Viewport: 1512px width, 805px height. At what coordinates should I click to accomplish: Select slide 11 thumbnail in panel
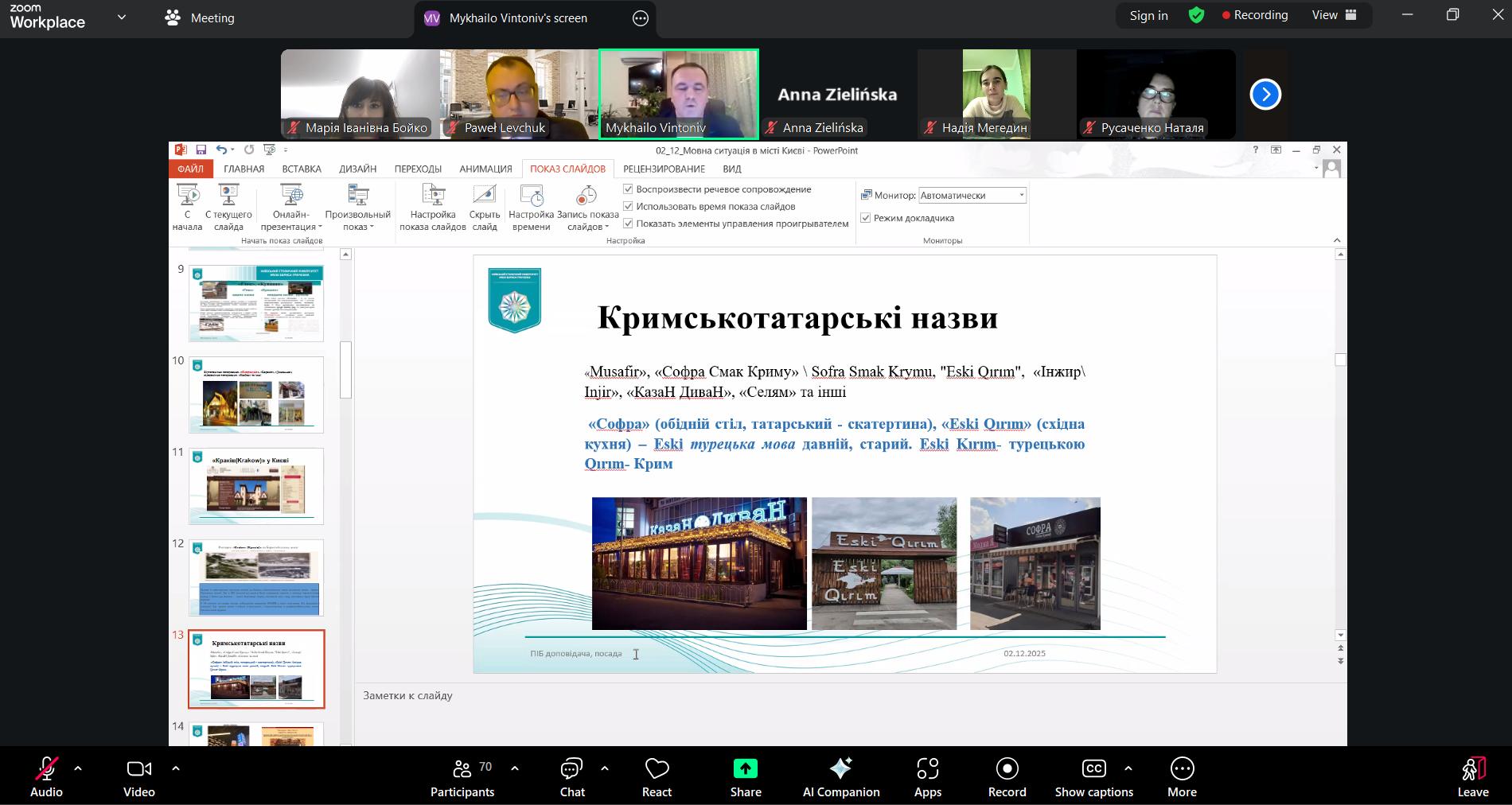click(256, 486)
